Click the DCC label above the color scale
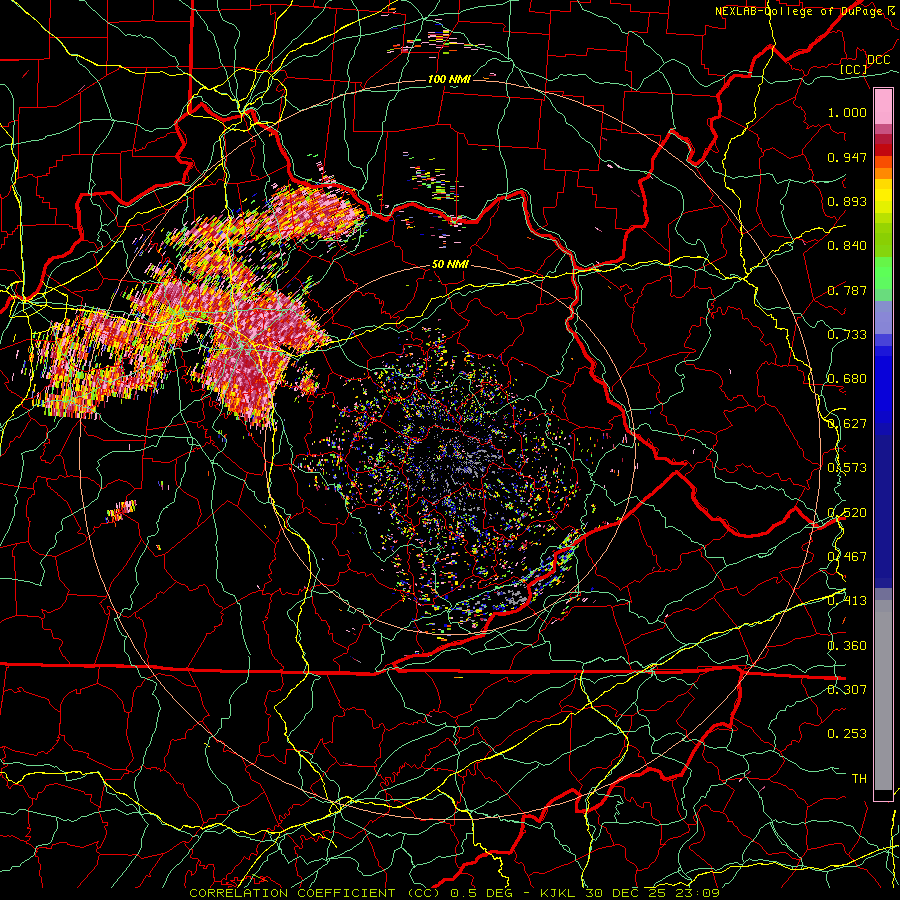The image size is (900, 900). [x=878, y=60]
